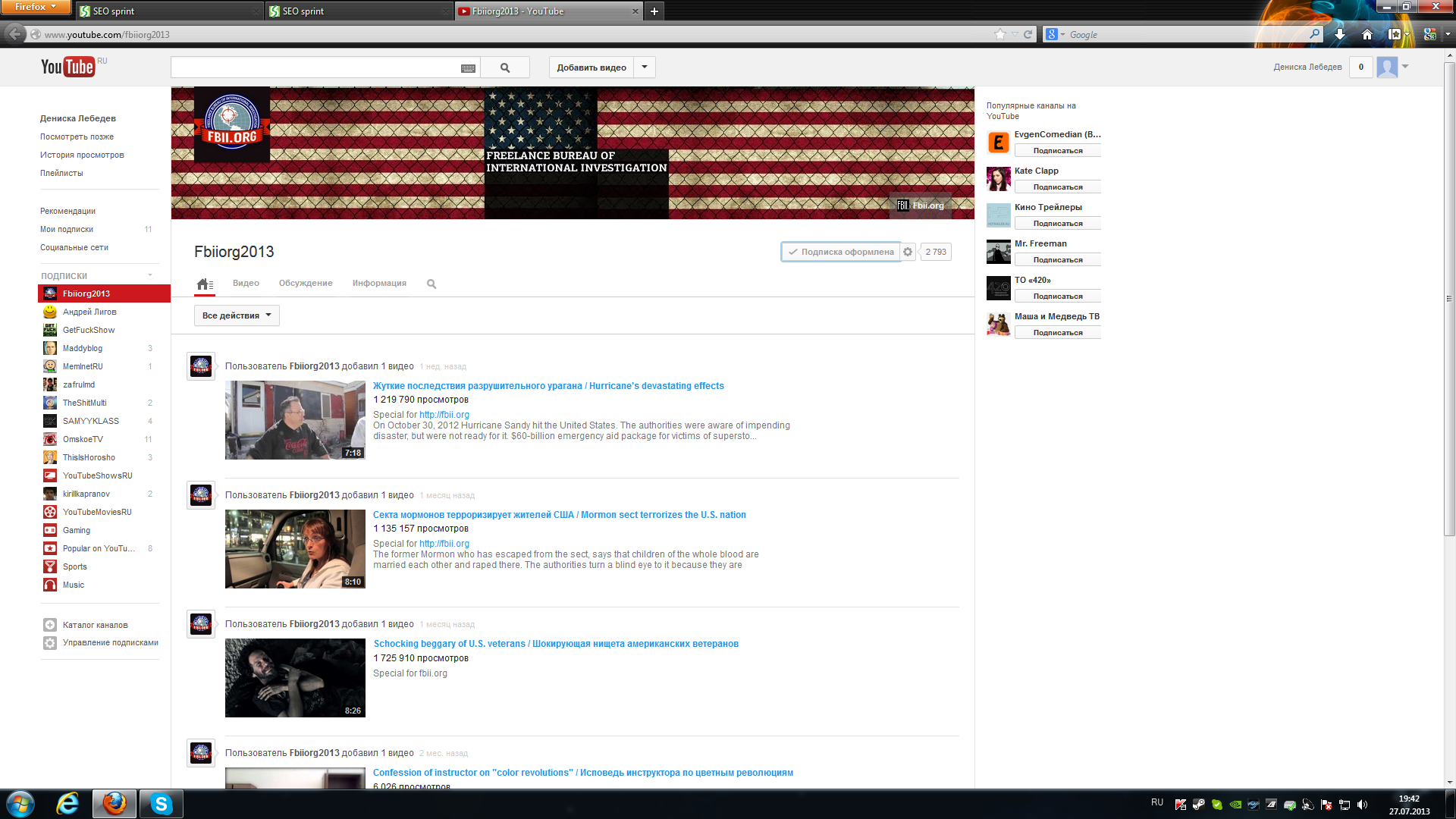Click the Windows Start orb
The height and width of the screenshot is (819, 1456).
(x=20, y=804)
